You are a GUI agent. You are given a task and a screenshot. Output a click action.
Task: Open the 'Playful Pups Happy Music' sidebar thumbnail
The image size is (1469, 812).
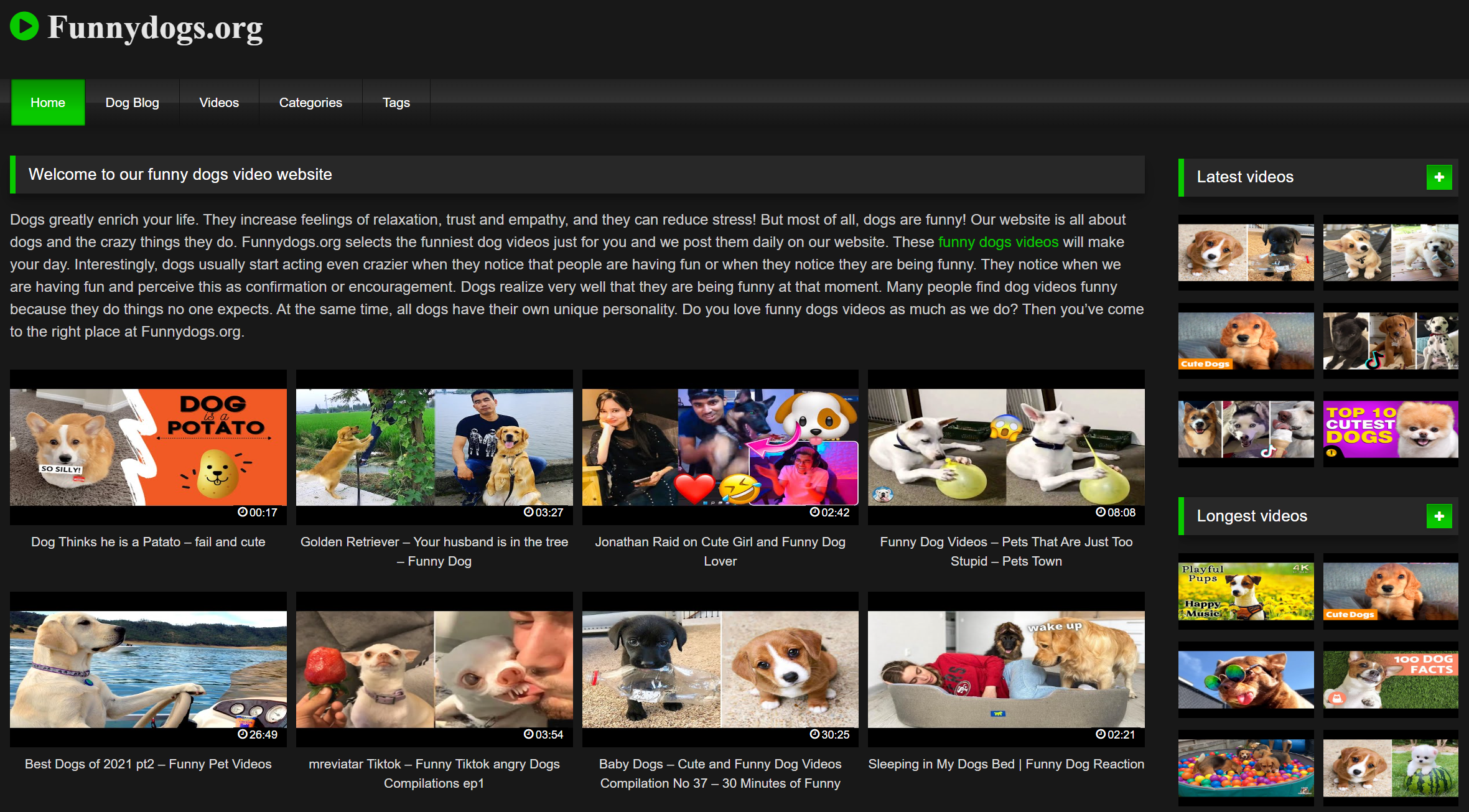point(1246,591)
